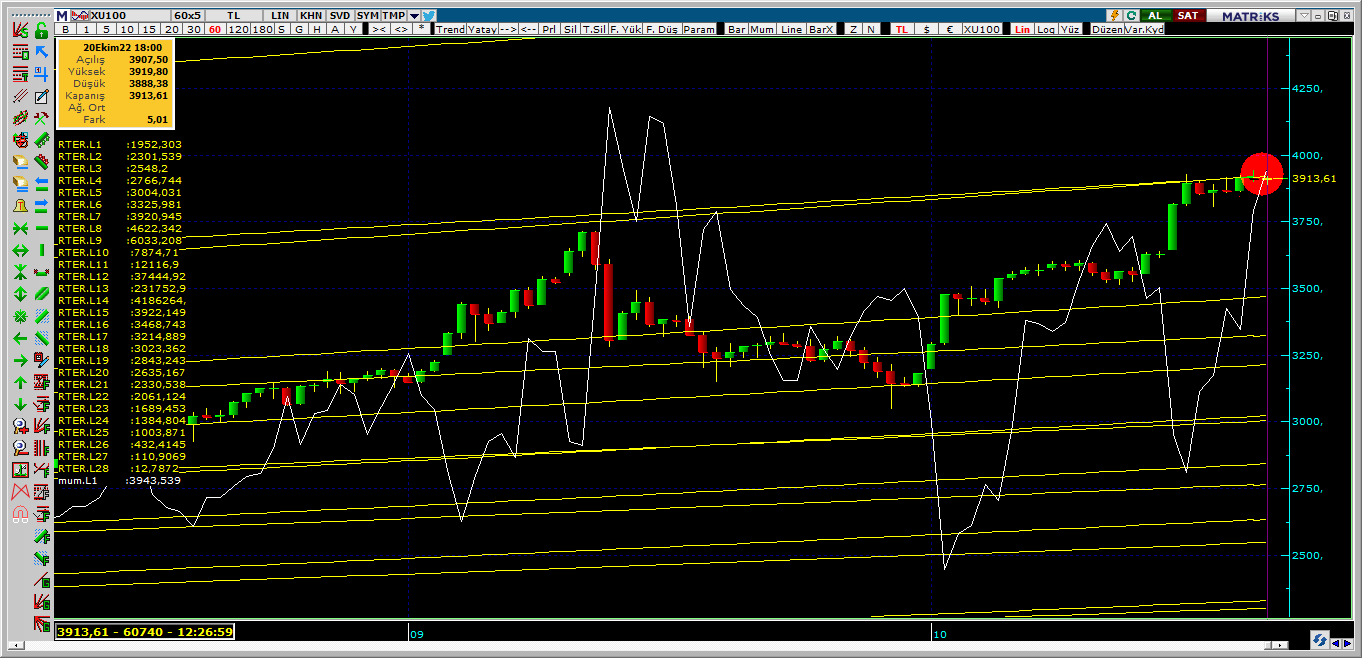This screenshot has width=1362, height=658.
Task: Click the Düzen layout button
Action: click(1108, 30)
